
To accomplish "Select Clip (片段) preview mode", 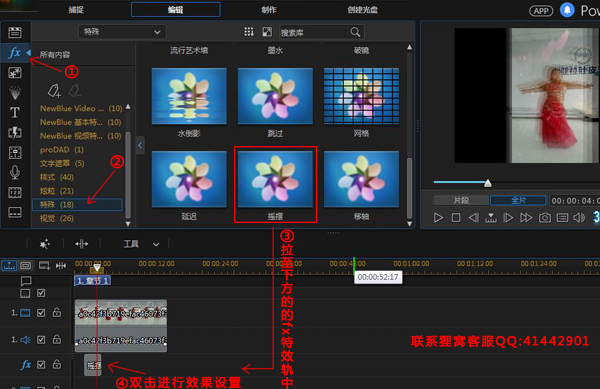I will coord(461,200).
